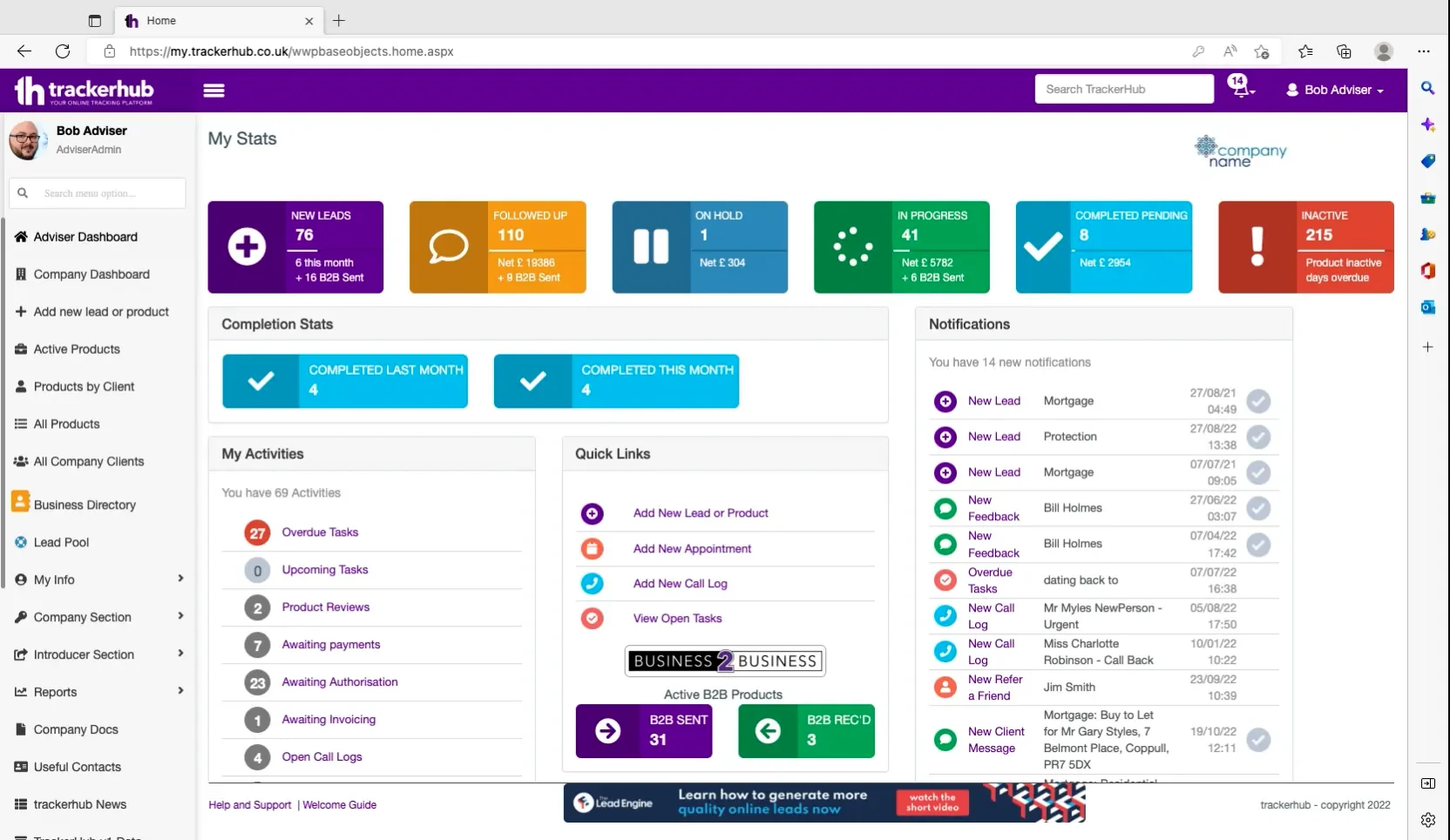Mark 07/07/21 Mortgage notification as read
This screenshot has width=1450, height=840.
click(x=1258, y=472)
